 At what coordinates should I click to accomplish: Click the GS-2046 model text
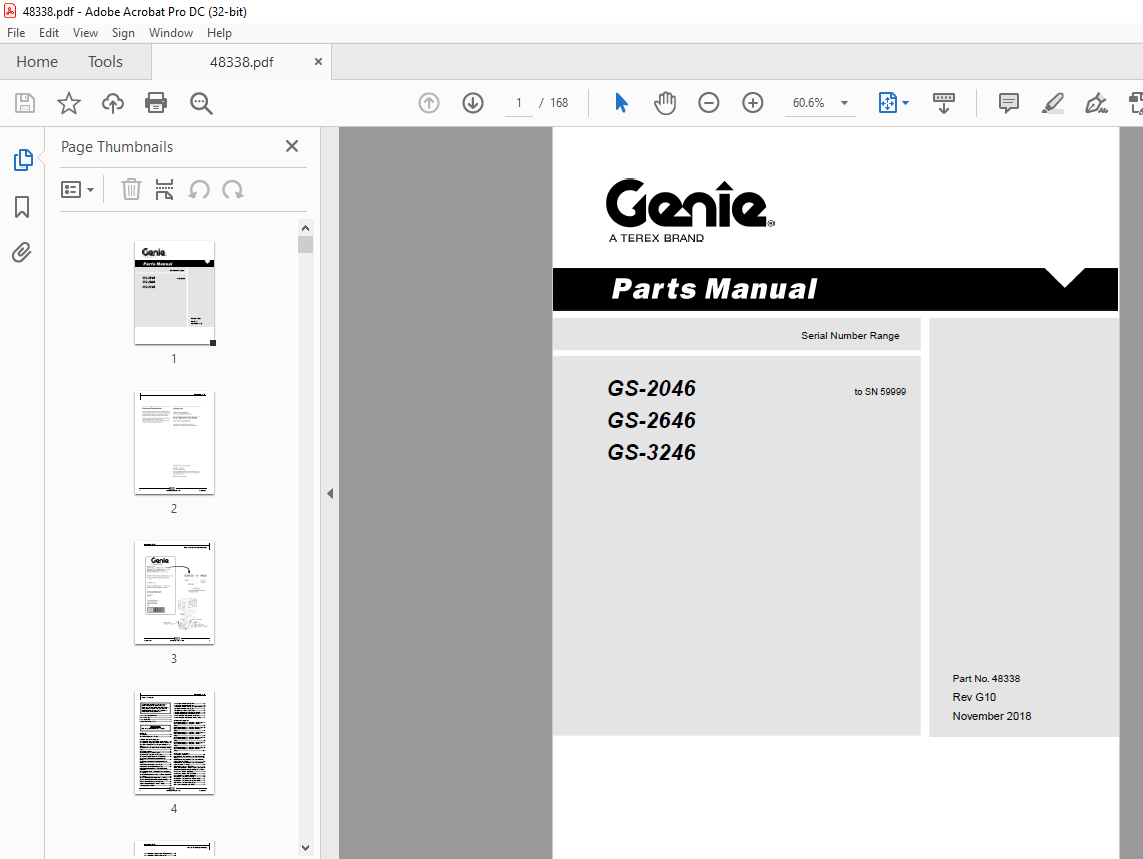[x=652, y=389]
